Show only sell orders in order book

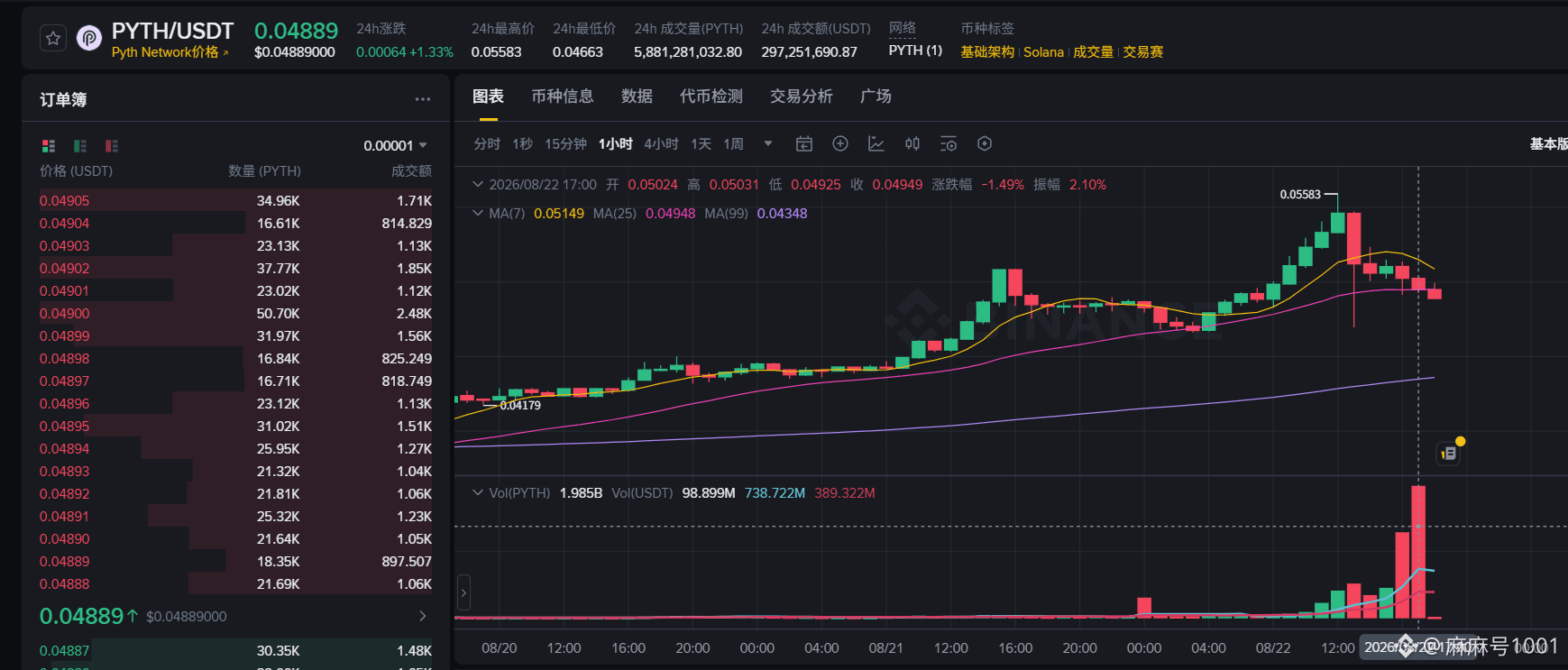(112, 146)
